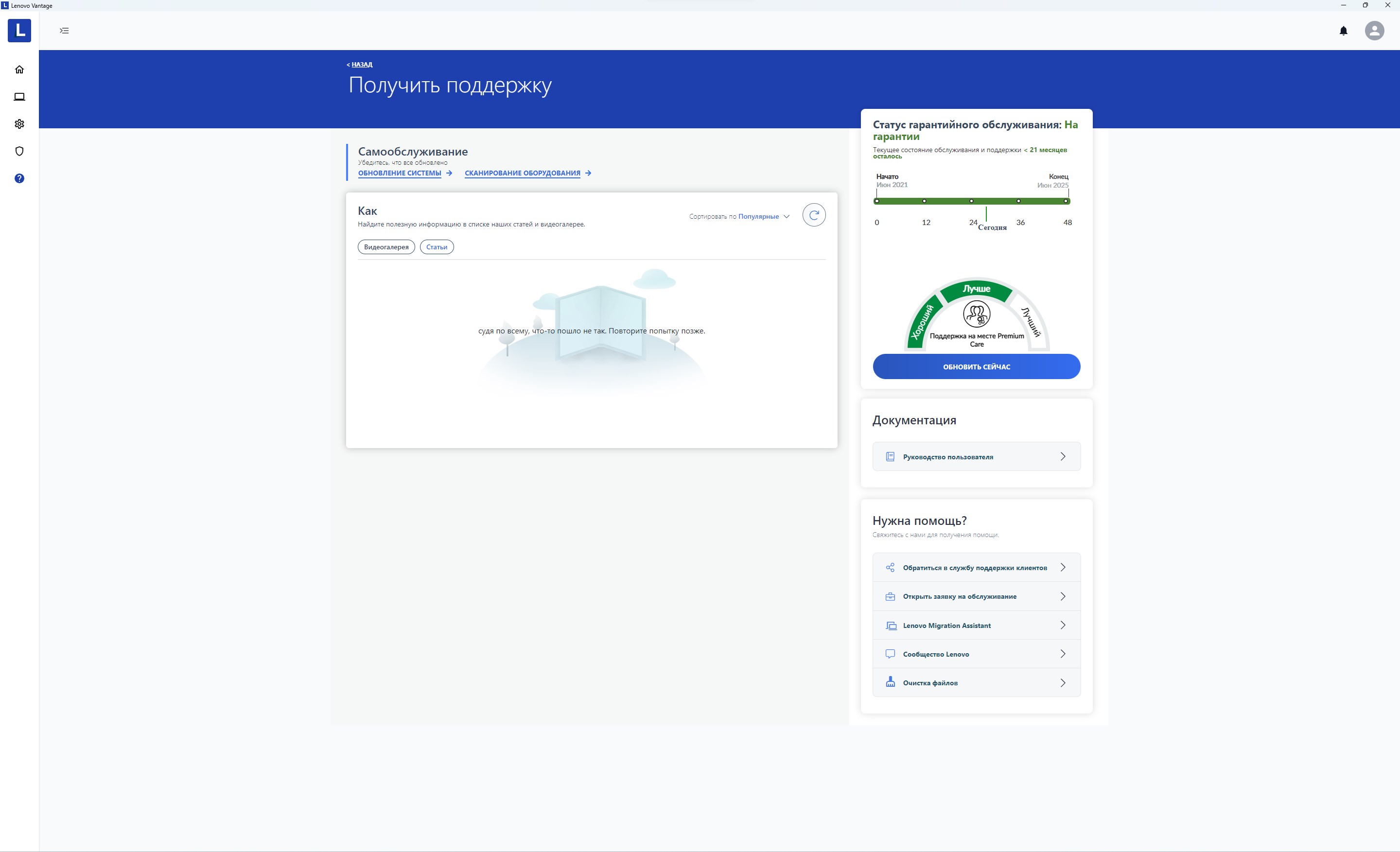Image resolution: width=1400 pixels, height=852 pixels.
Task: Click the На гарантии status text
Action: coord(975,131)
